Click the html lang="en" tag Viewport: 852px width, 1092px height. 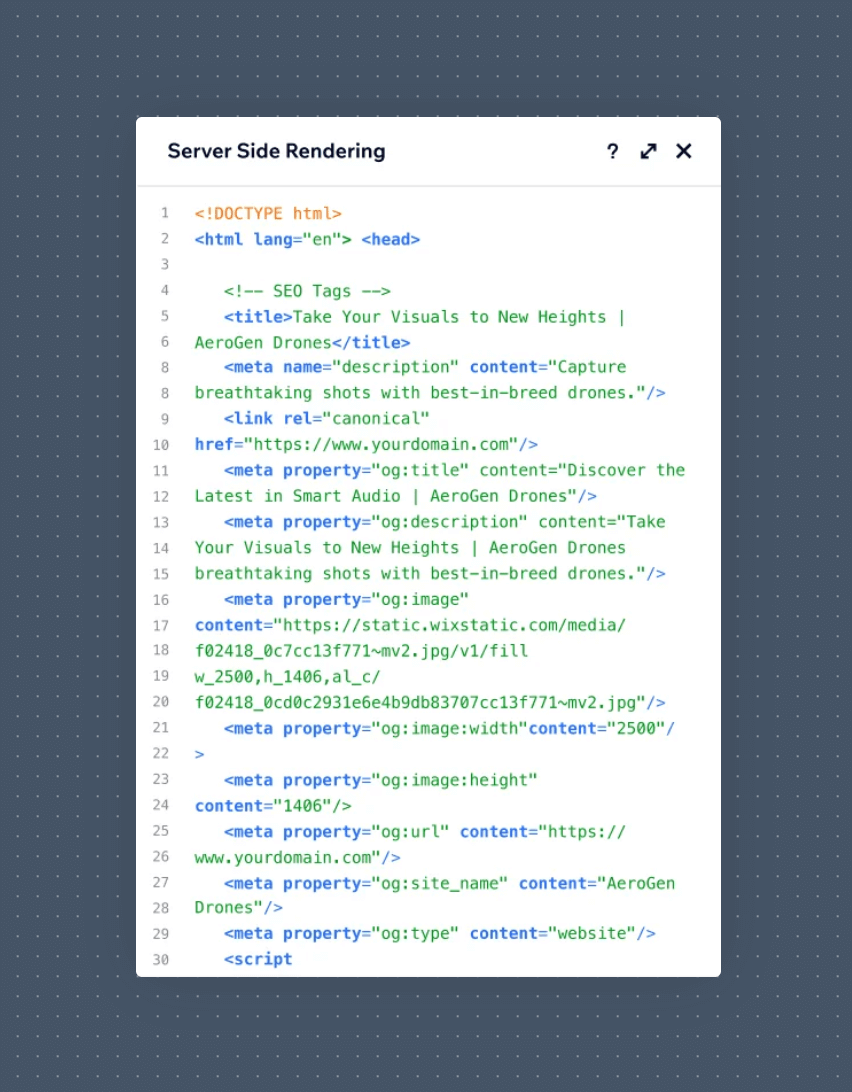[x=272, y=239]
